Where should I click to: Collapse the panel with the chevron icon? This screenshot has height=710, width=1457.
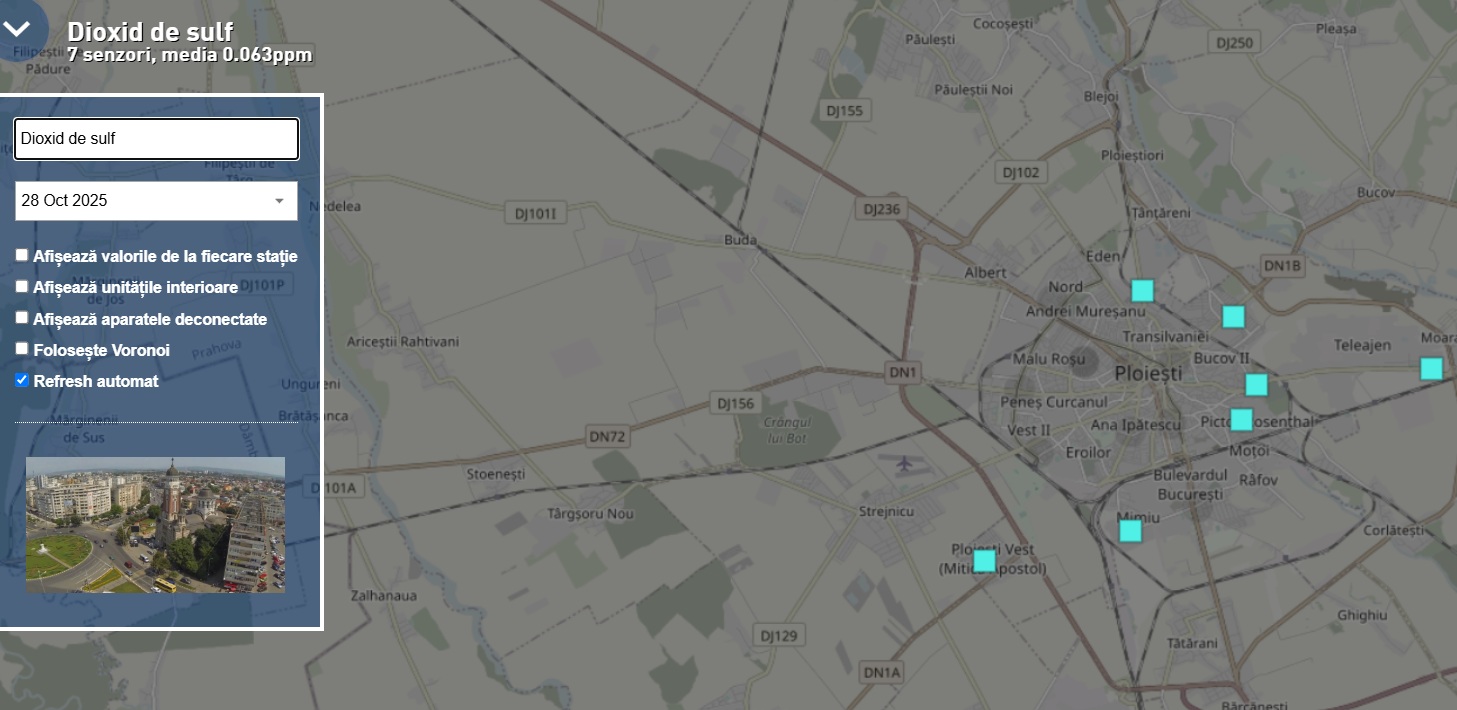click(x=17, y=28)
